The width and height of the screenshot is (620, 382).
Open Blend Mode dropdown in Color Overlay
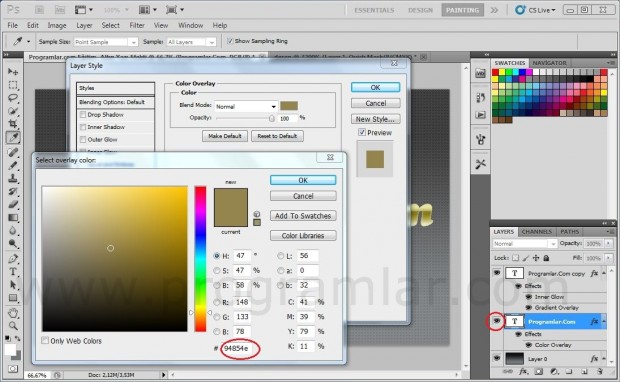246,106
